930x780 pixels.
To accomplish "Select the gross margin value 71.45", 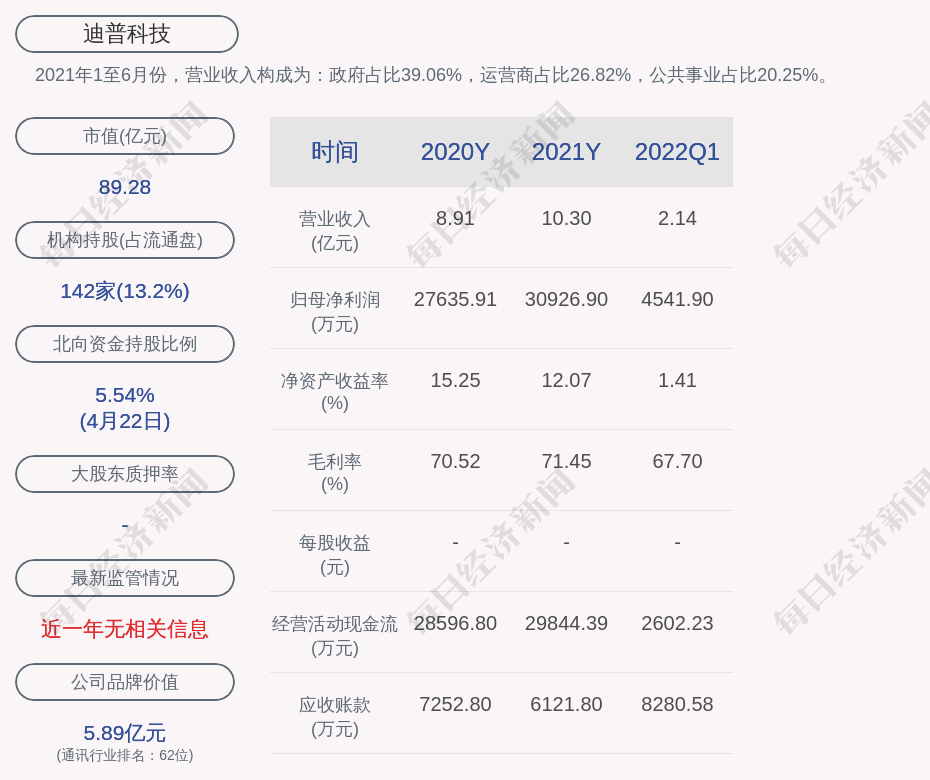I will (566, 461).
